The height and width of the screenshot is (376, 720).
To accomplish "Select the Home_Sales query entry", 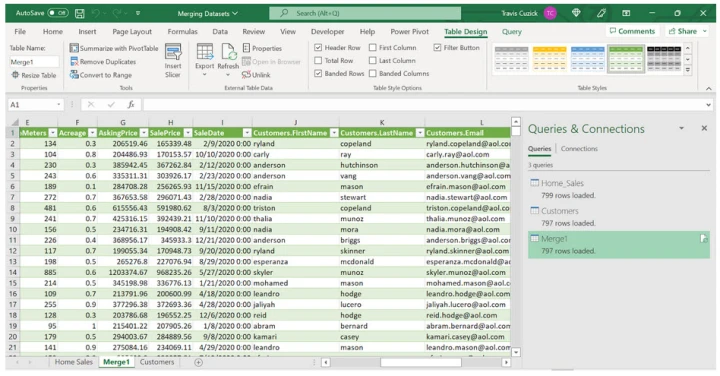I will (x=619, y=189).
